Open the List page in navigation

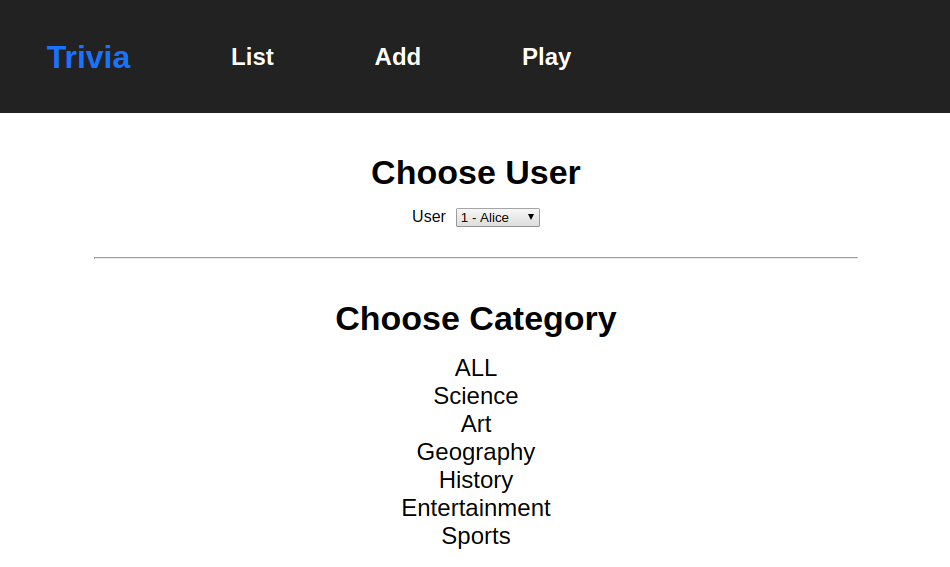pos(252,57)
